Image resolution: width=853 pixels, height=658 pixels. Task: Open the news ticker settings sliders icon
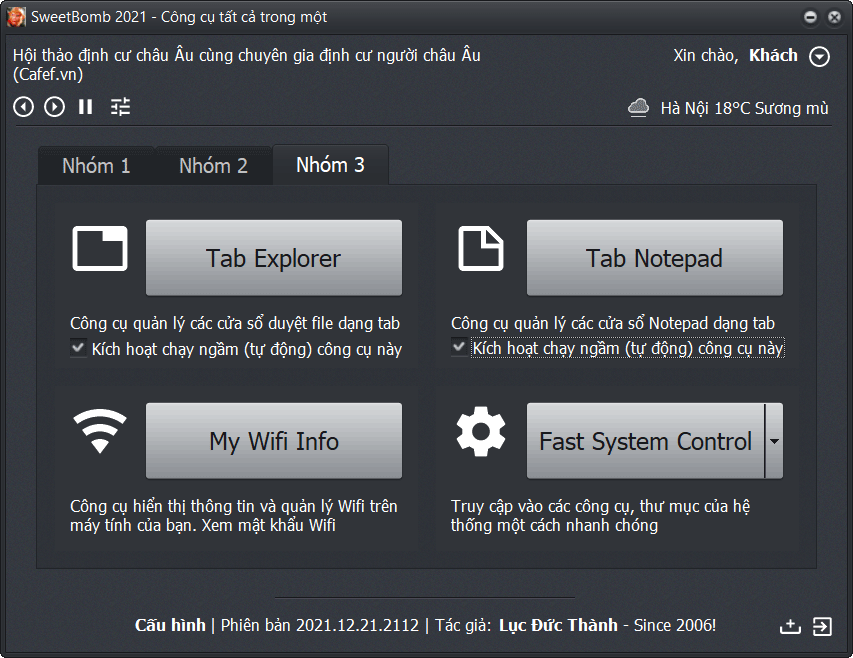(120, 107)
